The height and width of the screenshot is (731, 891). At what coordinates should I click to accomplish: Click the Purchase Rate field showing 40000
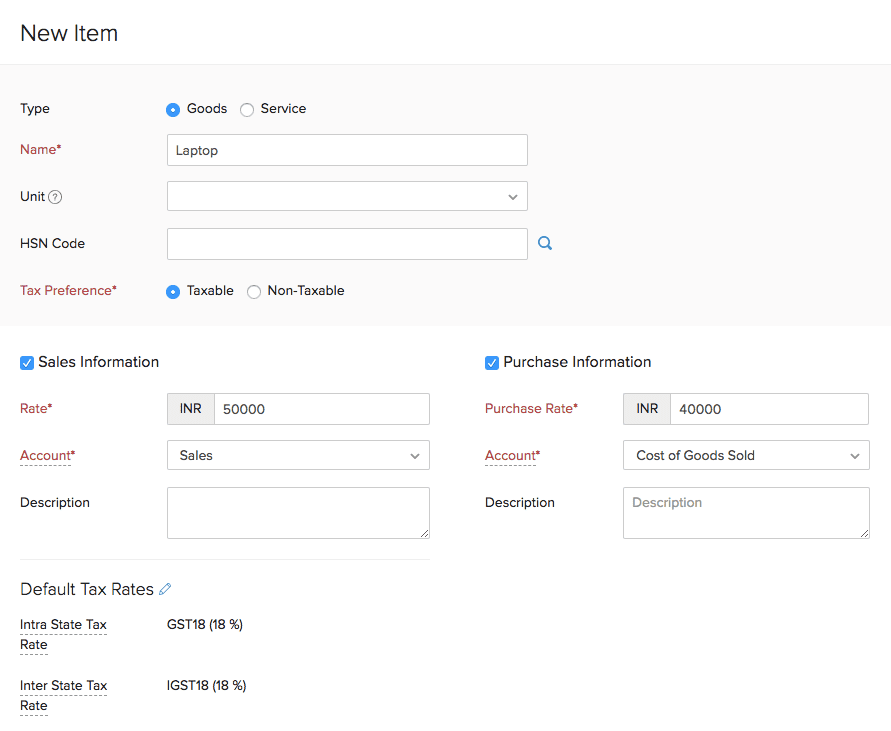[768, 409]
